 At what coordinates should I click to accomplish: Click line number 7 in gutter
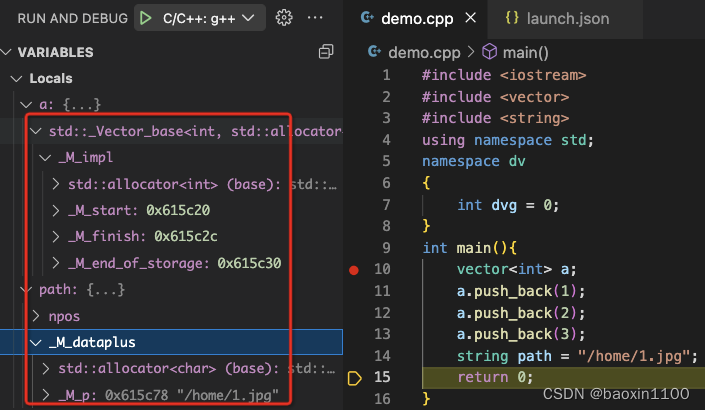386,205
